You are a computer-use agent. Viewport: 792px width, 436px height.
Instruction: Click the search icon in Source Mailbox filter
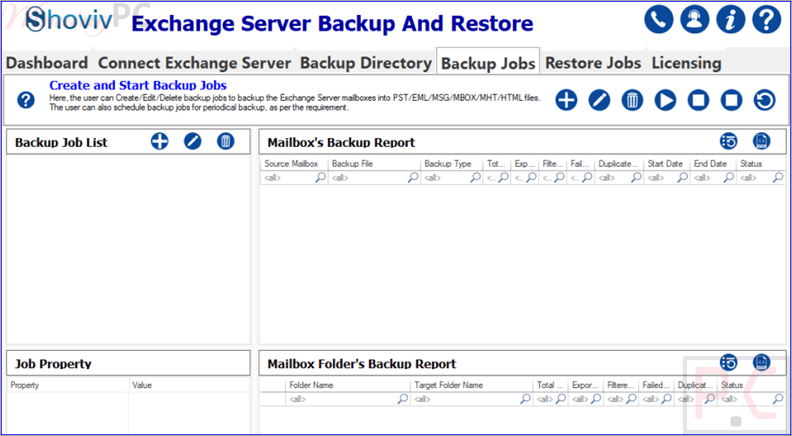[x=321, y=177]
